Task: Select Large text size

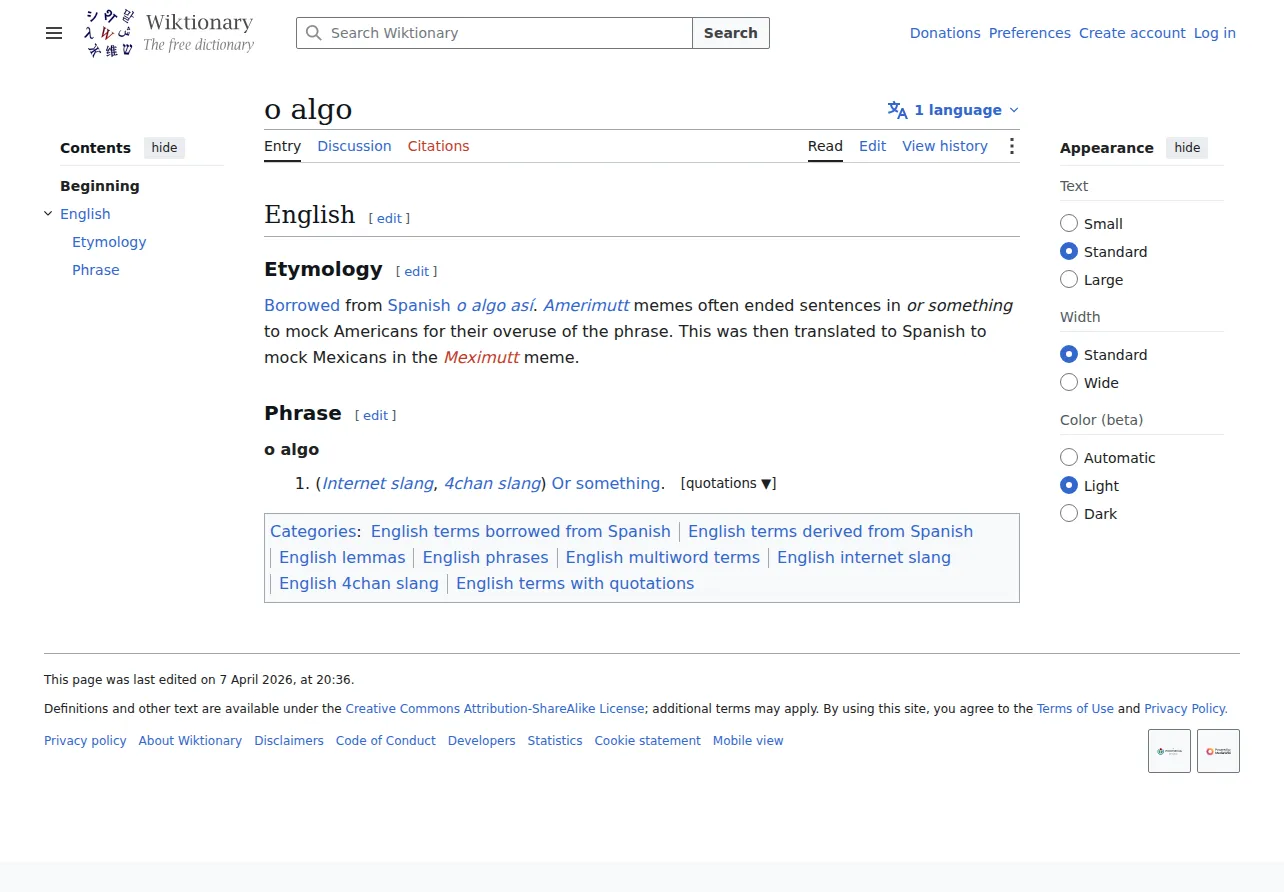Action: coord(1069,280)
